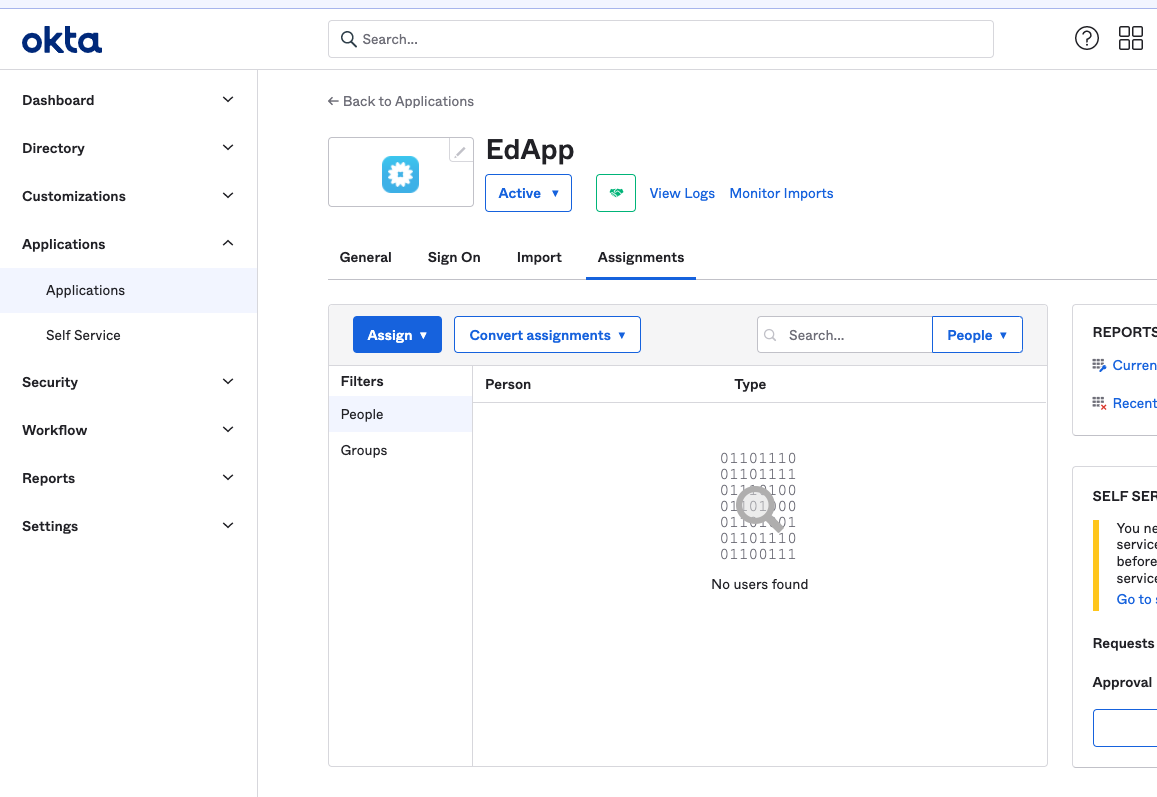Switch to the General tab
The width and height of the screenshot is (1157, 797).
[365, 258]
